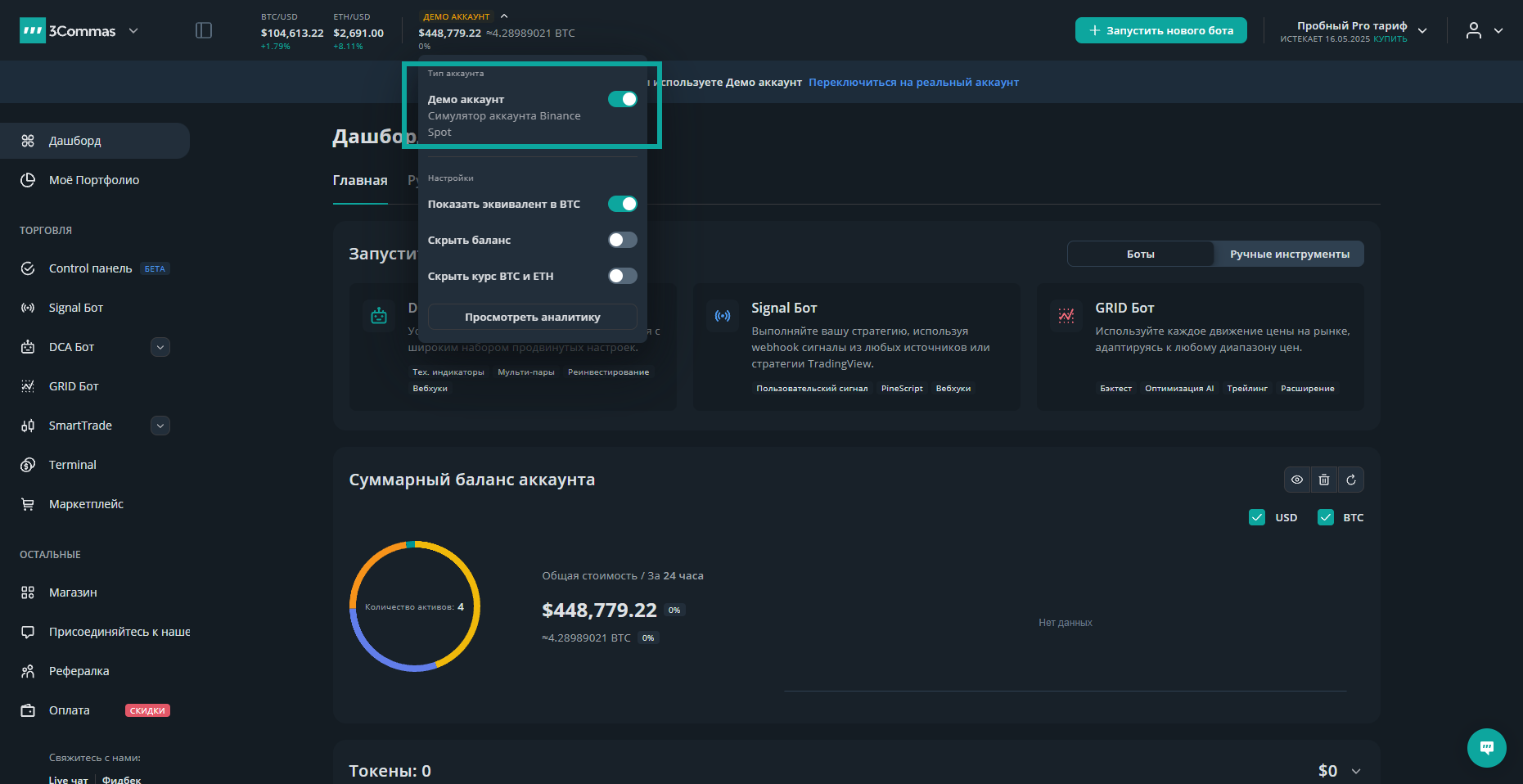This screenshot has width=1523, height=784.
Task: Uncheck the USD checkbox
Action: click(1257, 517)
